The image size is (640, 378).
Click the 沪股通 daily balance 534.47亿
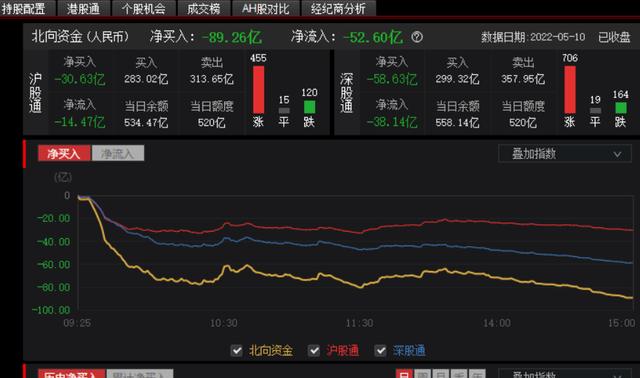pos(146,122)
